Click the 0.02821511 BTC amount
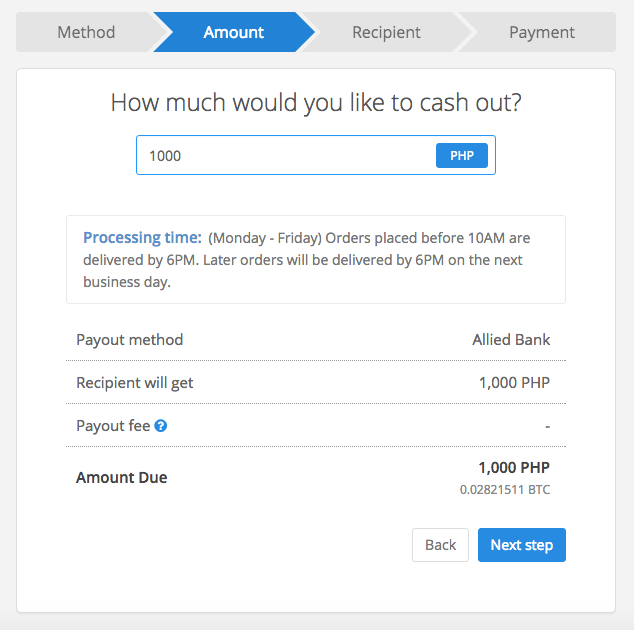Screen dimensions: 634x630 point(505,490)
